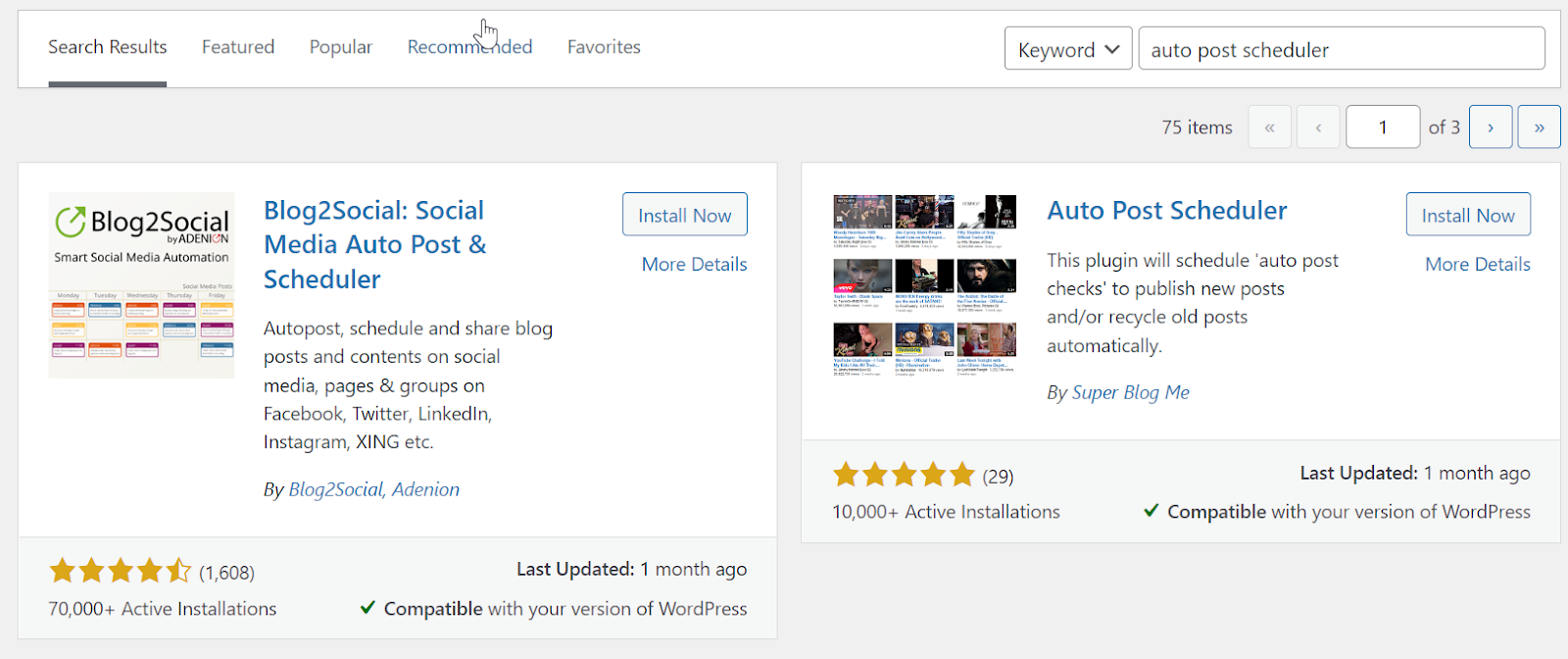Expand the Keyword search type dropdown
Viewport: 1568px width, 659px height.
[1068, 48]
